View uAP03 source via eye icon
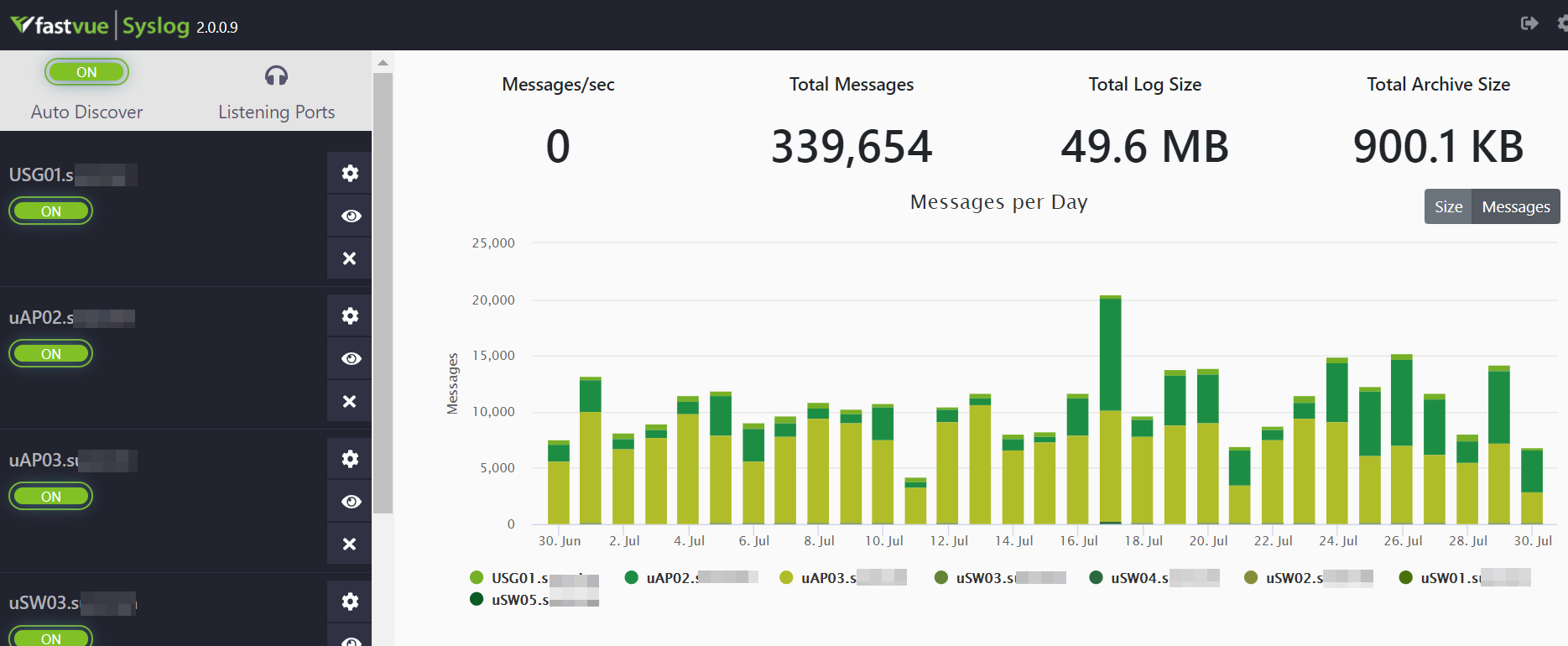This screenshot has height=646, width=1568. pos(350,502)
